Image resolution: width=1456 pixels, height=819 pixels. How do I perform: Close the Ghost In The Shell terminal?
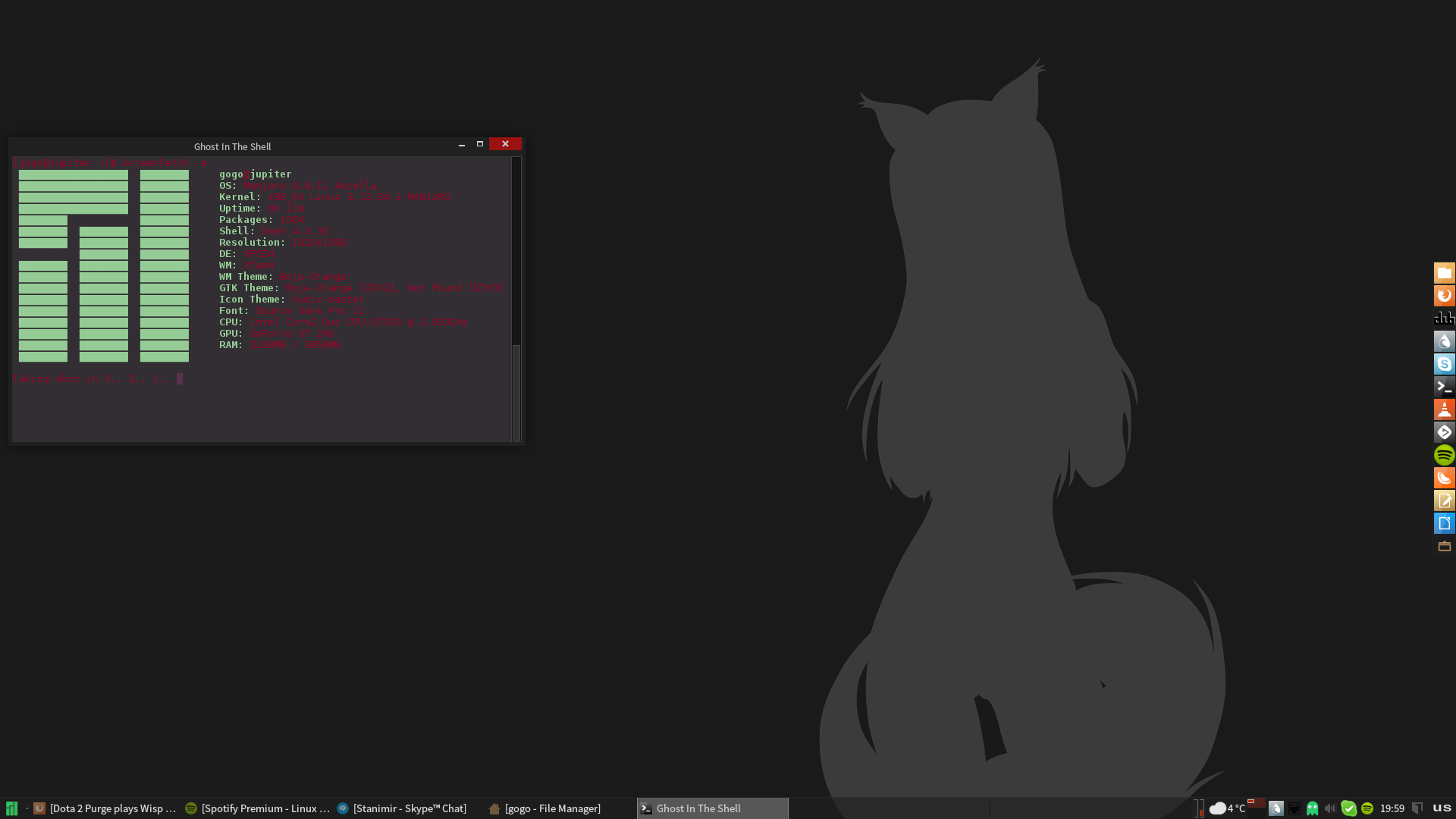505,144
